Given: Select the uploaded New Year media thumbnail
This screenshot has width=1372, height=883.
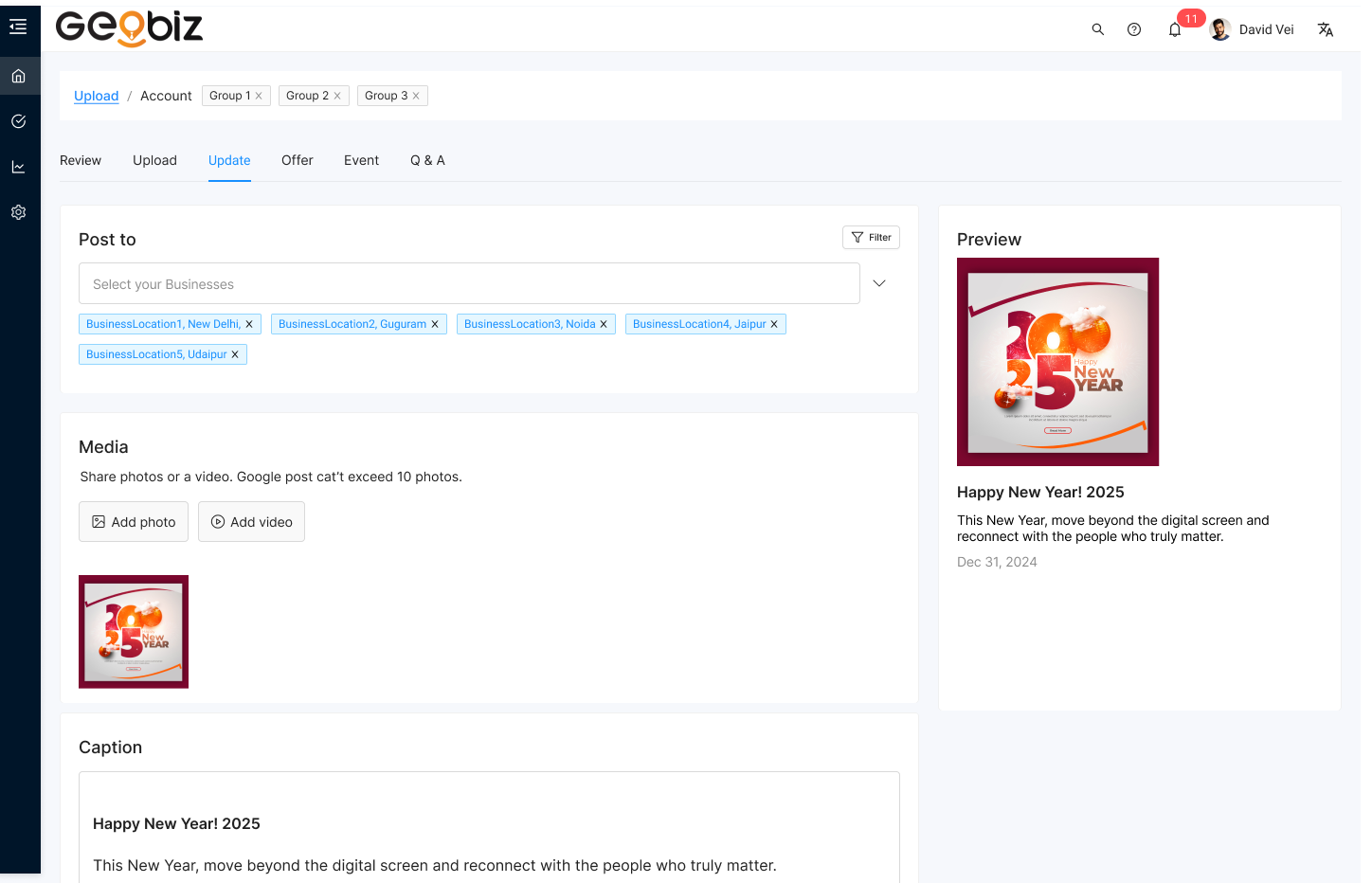Looking at the screenshot, I should [x=134, y=631].
